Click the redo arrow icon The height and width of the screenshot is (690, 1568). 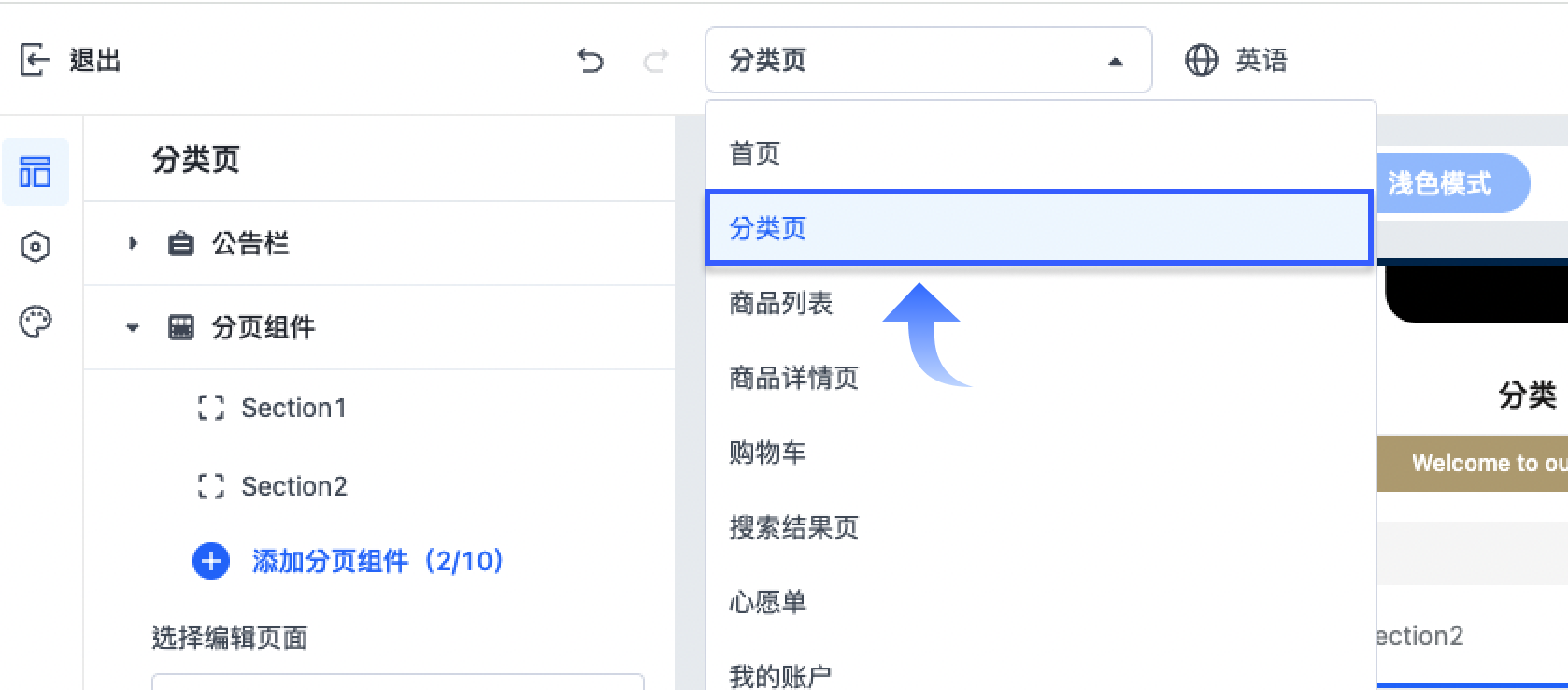656,61
